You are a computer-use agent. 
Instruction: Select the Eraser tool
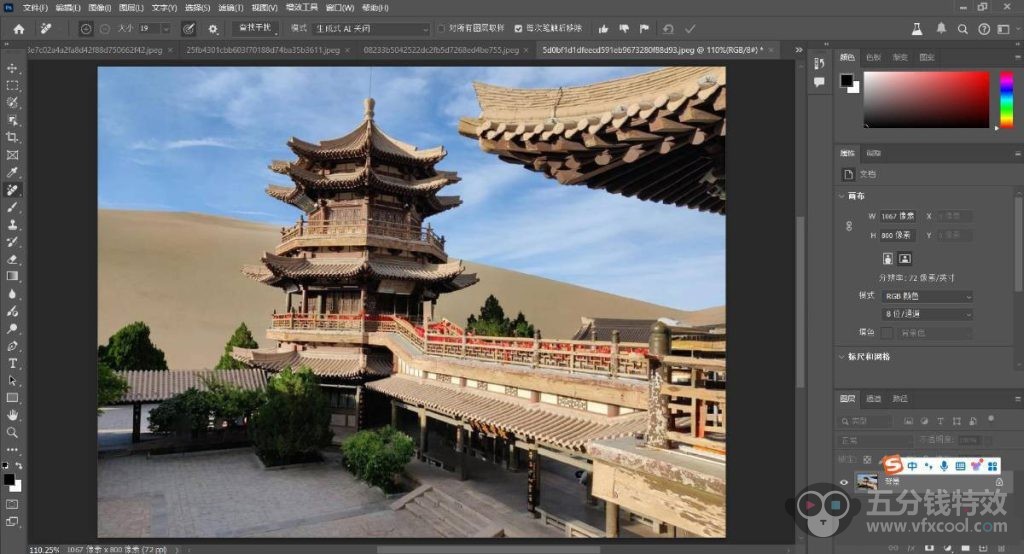pyautogui.click(x=12, y=259)
